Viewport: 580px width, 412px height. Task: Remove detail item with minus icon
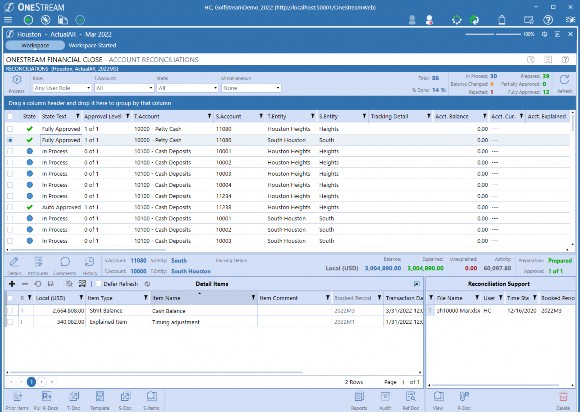click(x=25, y=284)
